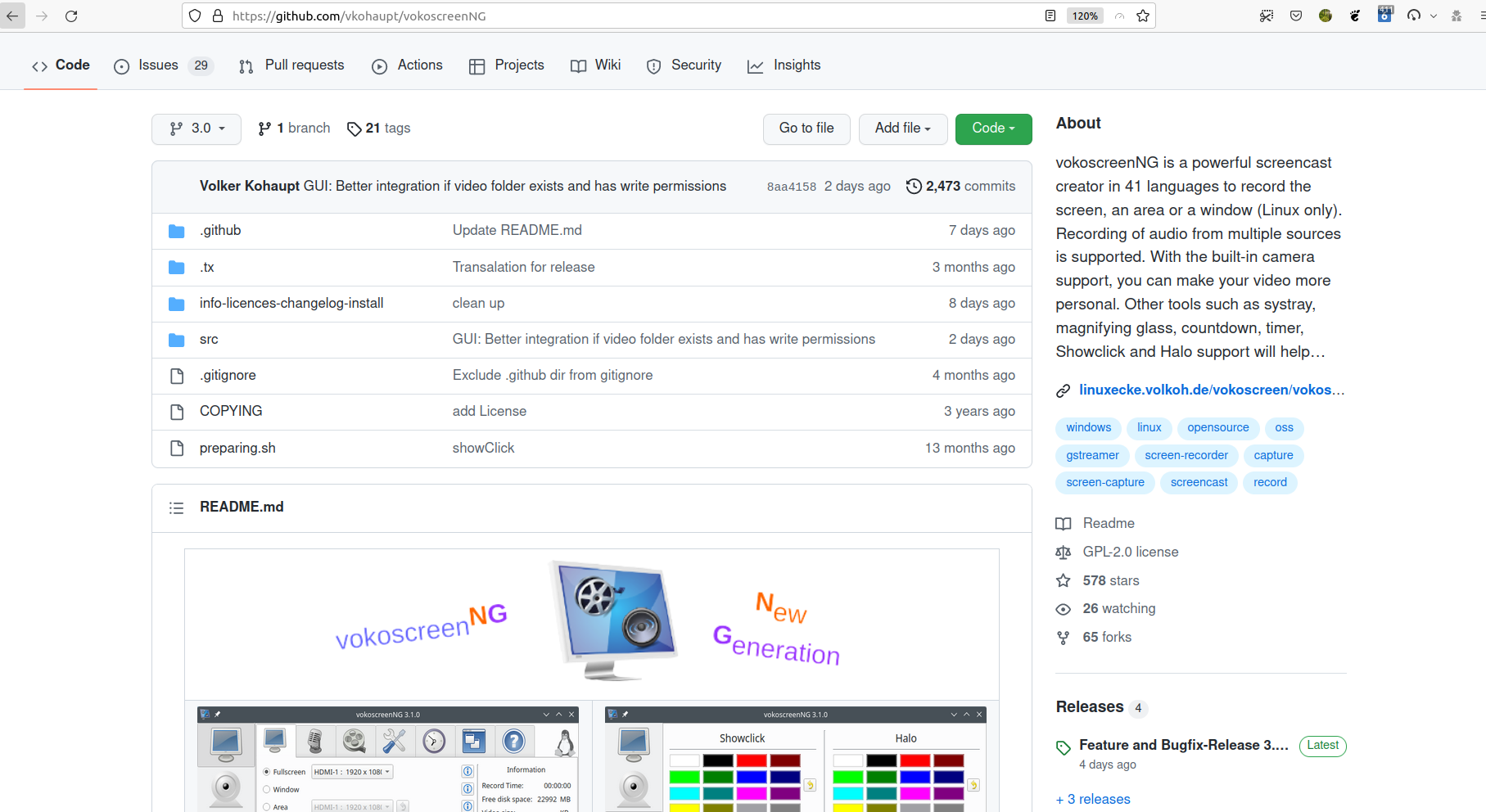Viewport: 1486px width, 812px height.
Task: Click the site padlock icon in address bar
Action: pyautogui.click(x=218, y=16)
